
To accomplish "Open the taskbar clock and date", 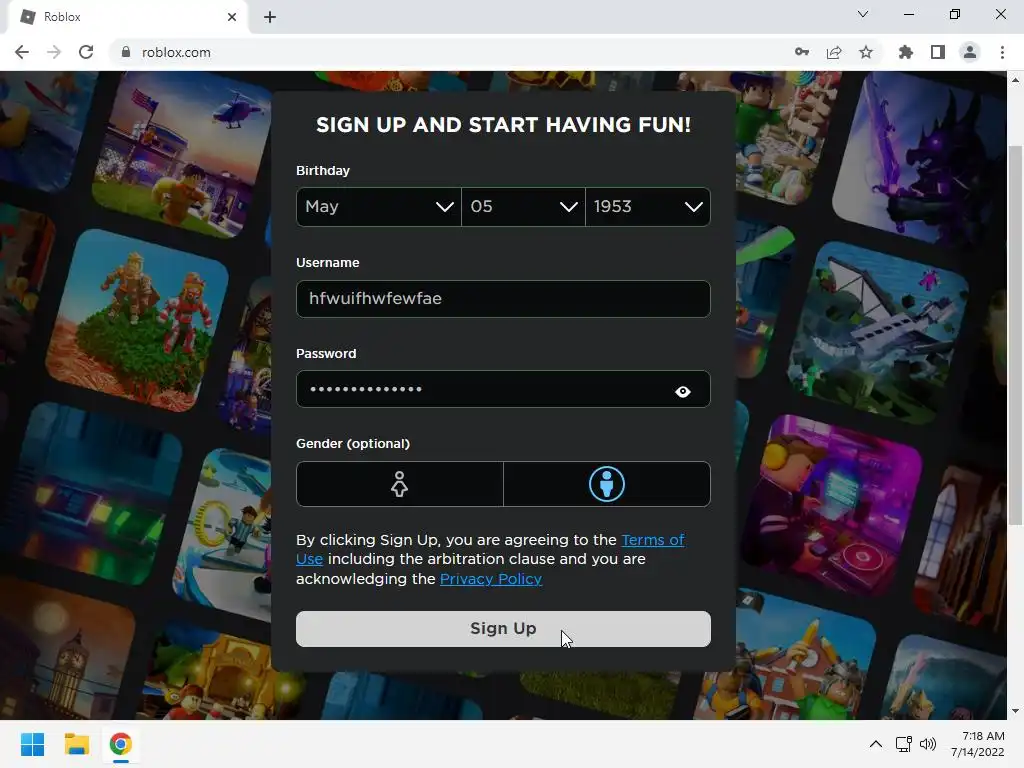I will pyautogui.click(x=978, y=744).
